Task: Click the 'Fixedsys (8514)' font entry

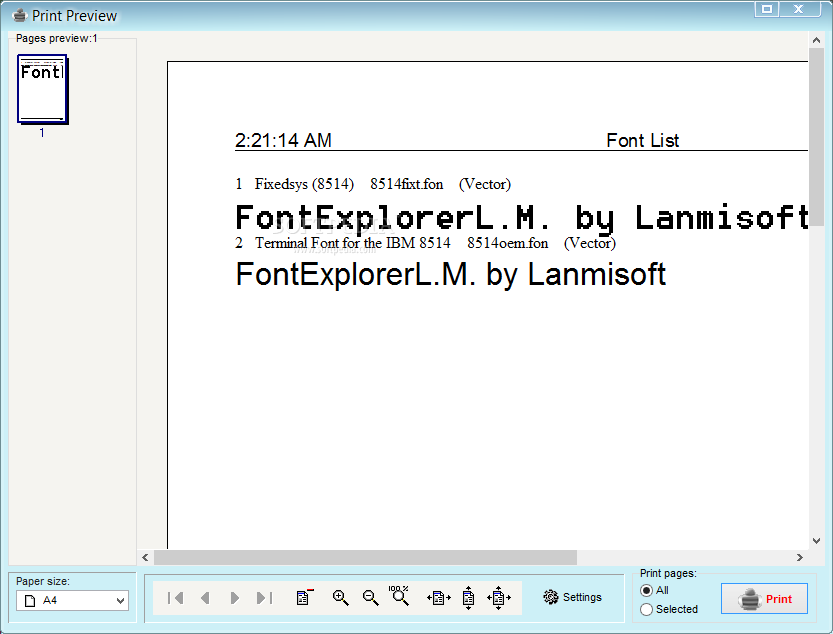Action: point(304,184)
